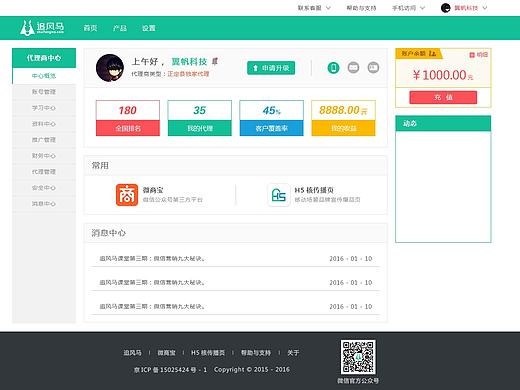This screenshot has height=390, width=520.
Task: Click the ¥1000.00 balance amount
Action: pyautogui.click(x=443, y=75)
